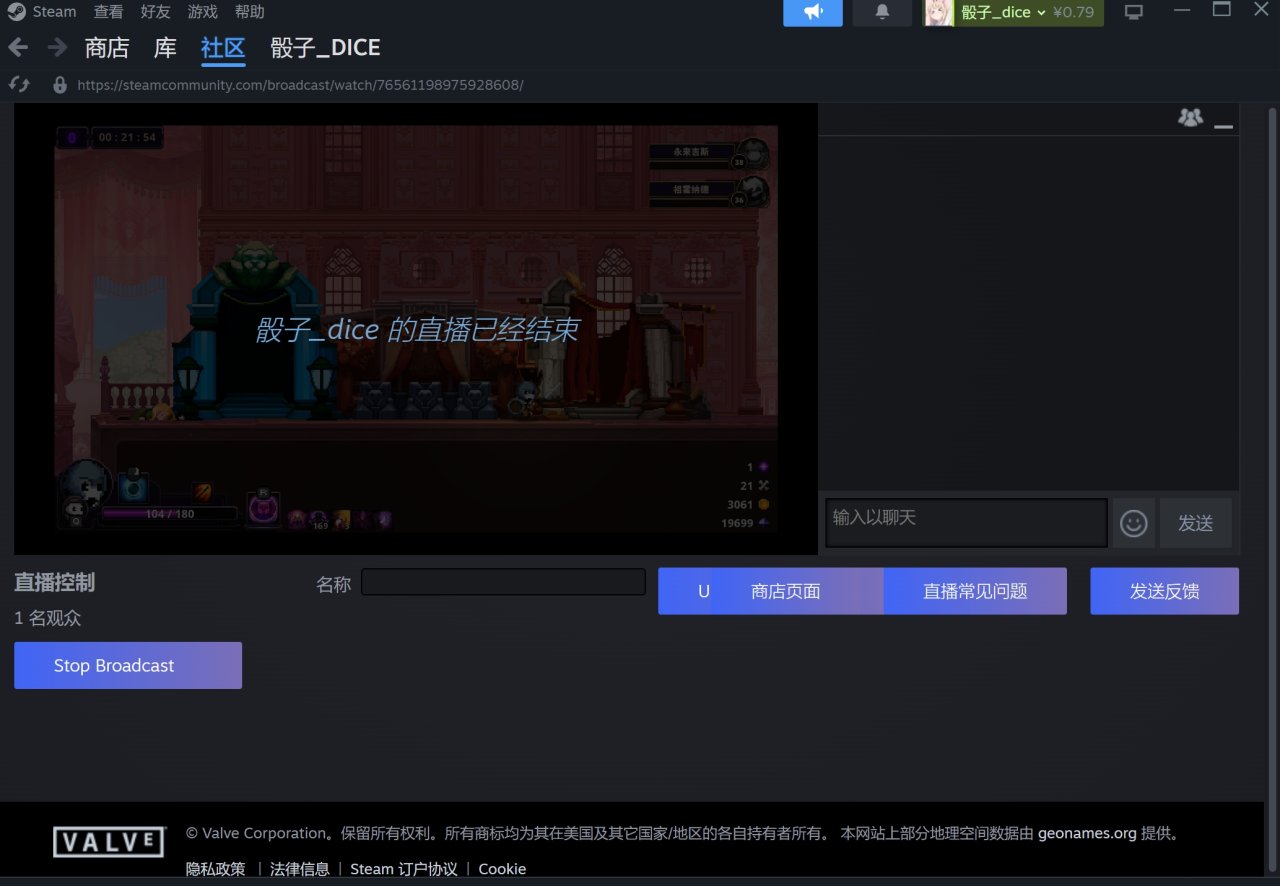Open the Cookie link
The height and width of the screenshot is (886, 1280).
[x=502, y=869]
